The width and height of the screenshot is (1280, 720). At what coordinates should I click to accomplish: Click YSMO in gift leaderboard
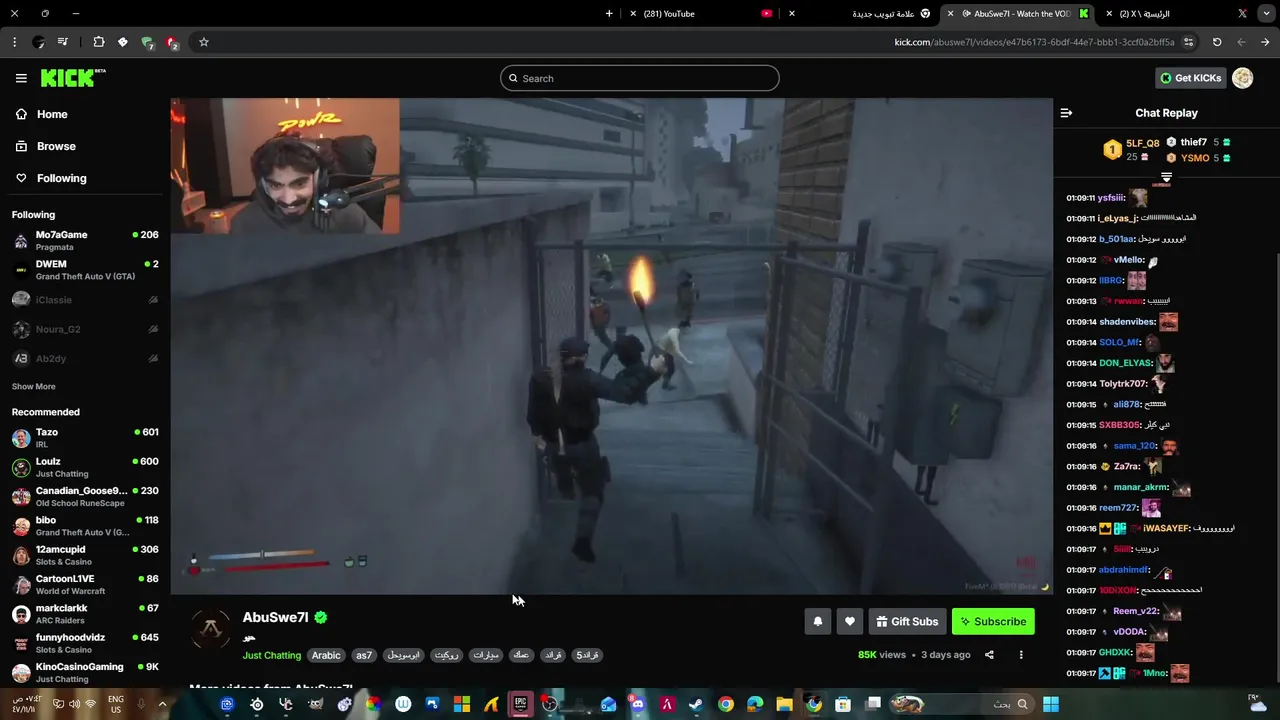(1195, 158)
